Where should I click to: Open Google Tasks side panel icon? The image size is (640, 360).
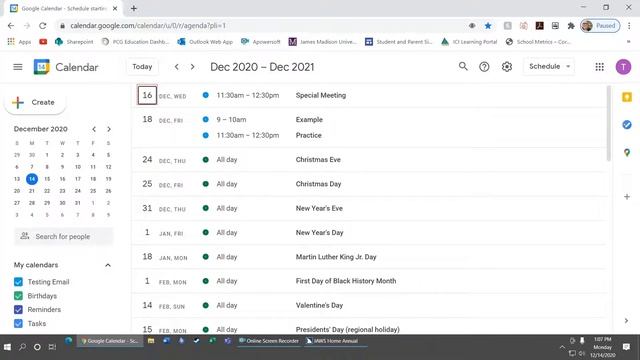coord(627,124)
